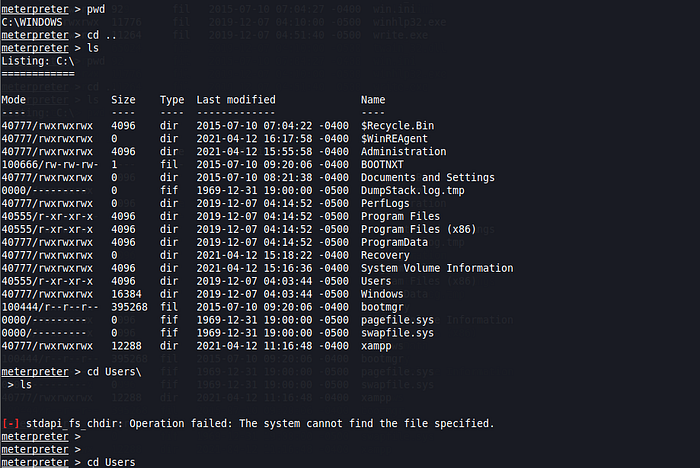700x468 pixels.
Task: Select the Users directory entry
Action: click(x=376, y=281)
